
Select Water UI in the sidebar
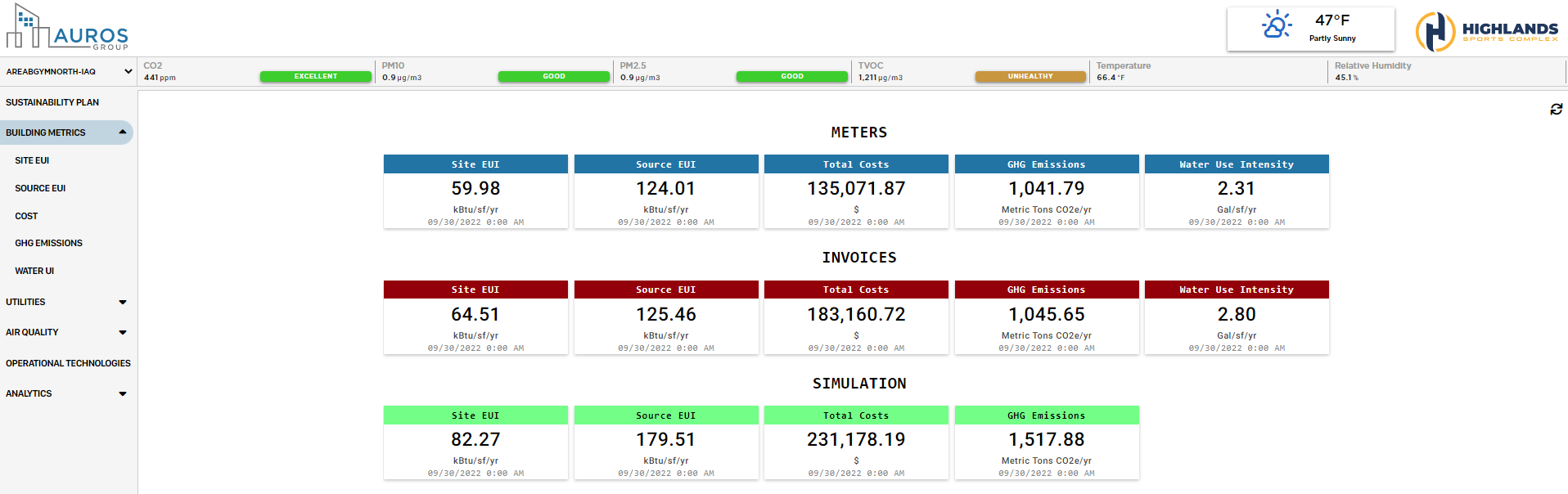(x=34, y=271)
